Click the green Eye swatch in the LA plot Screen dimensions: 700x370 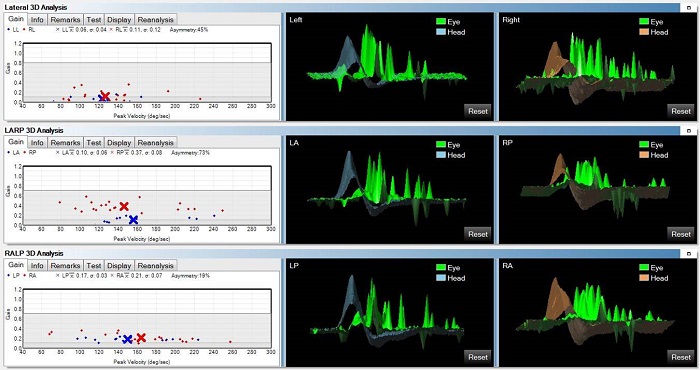click(x=441, y=145)
